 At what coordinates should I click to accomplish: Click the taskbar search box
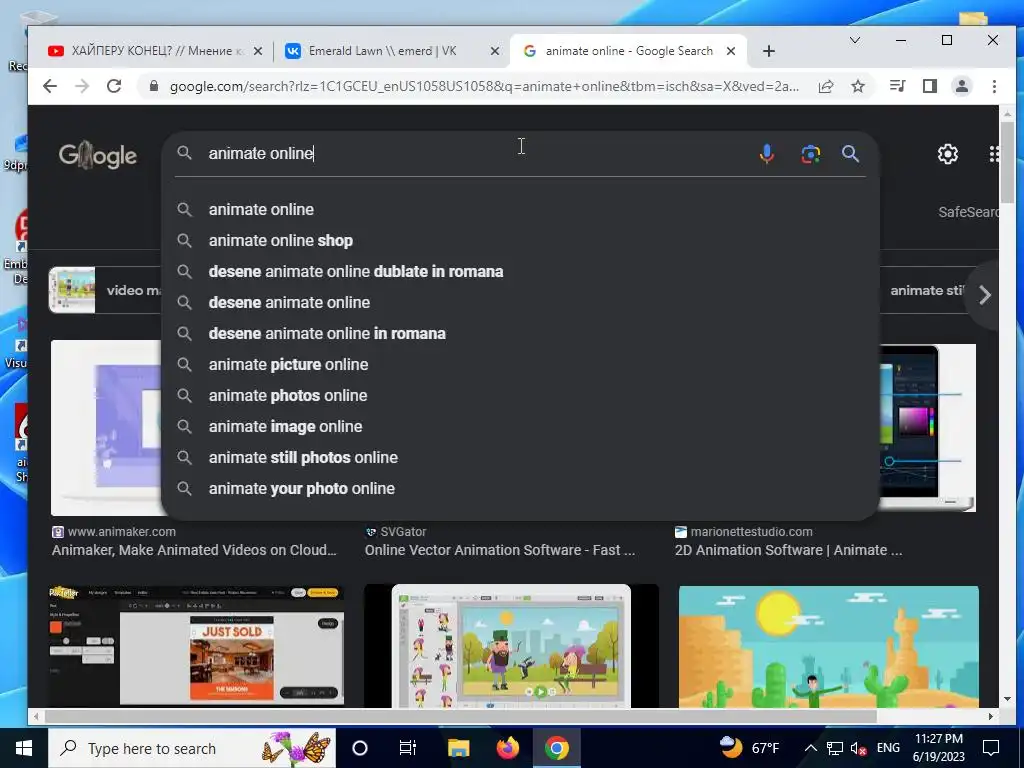tap(192, 748)
